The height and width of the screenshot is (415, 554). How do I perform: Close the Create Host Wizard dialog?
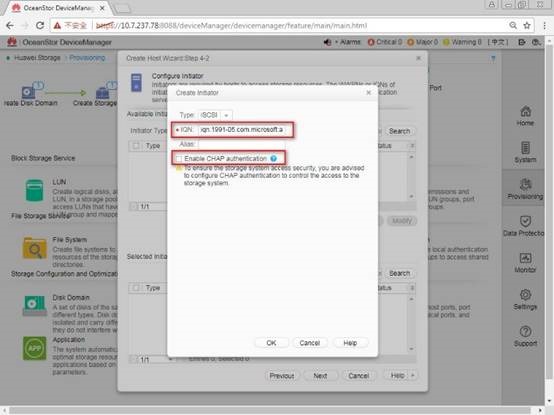click(x=418, y=58)
